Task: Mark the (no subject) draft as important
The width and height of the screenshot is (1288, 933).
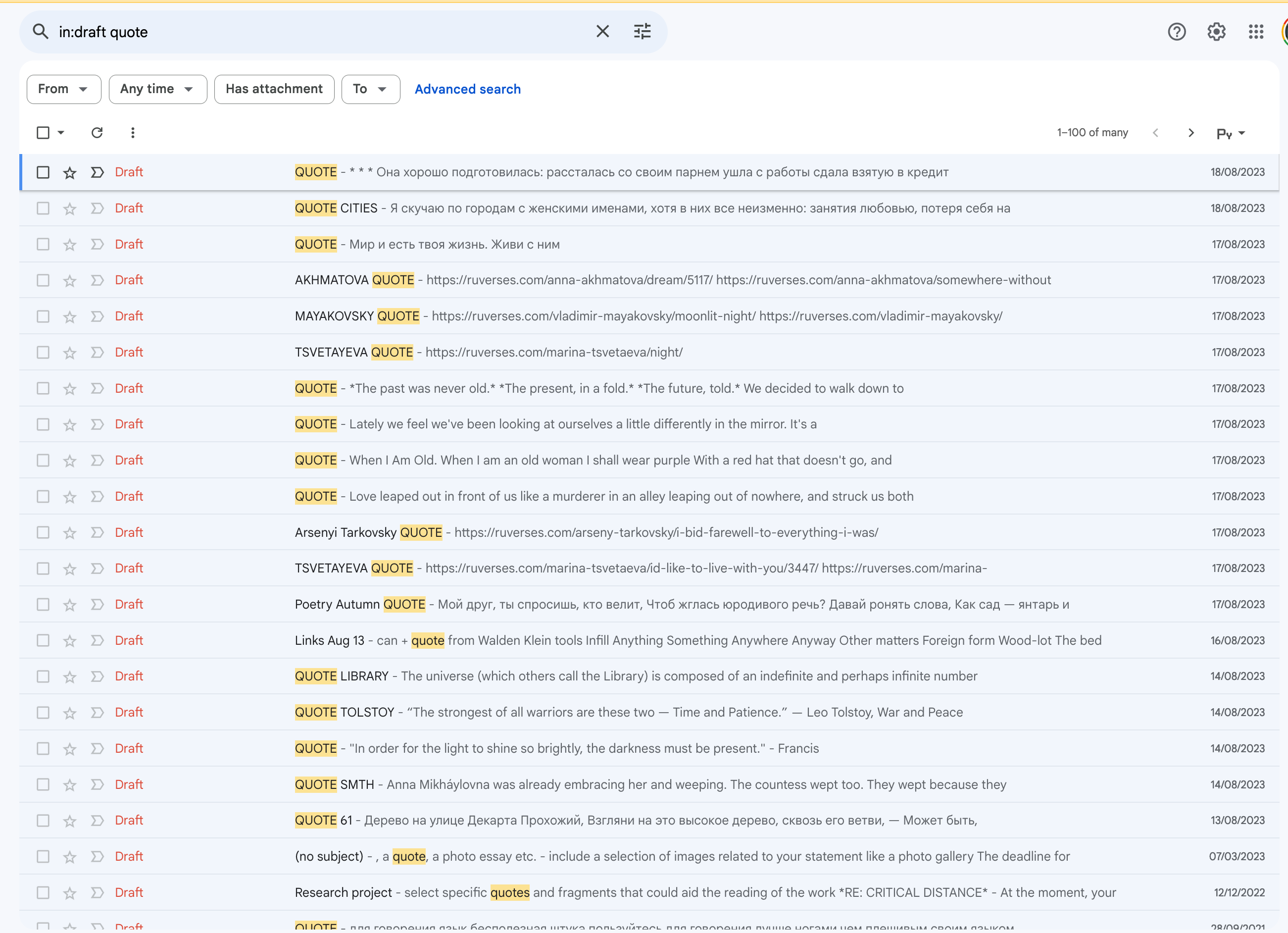Action: point(97,856)
